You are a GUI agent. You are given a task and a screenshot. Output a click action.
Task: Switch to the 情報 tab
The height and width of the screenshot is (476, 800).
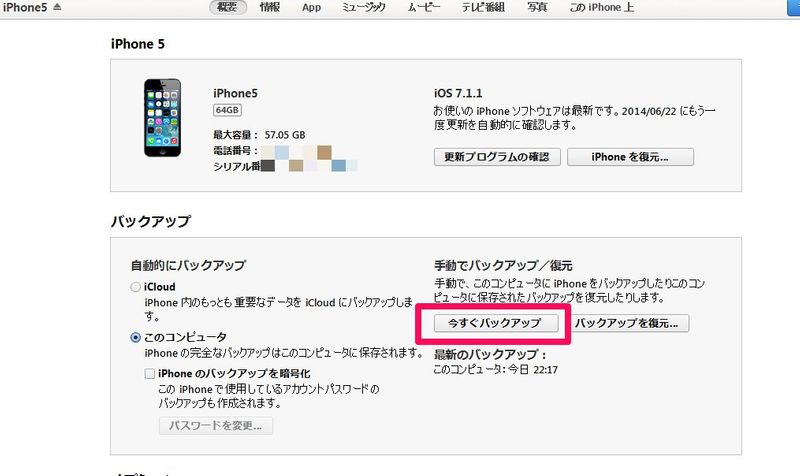tap(269, 7)
